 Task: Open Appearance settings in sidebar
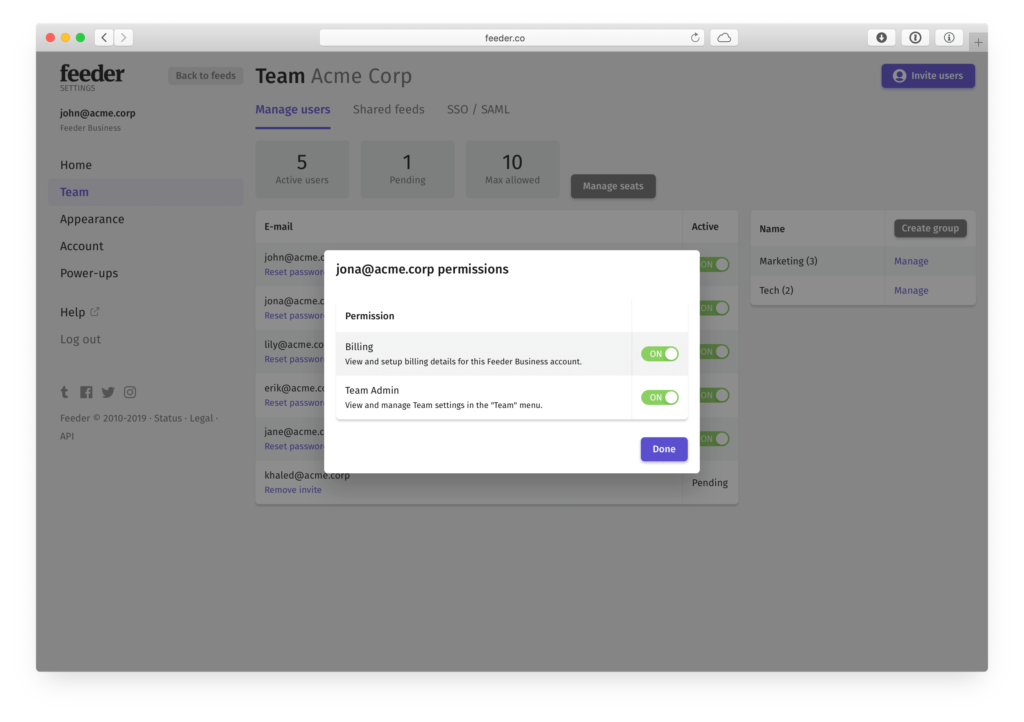[x=92, y=219]
